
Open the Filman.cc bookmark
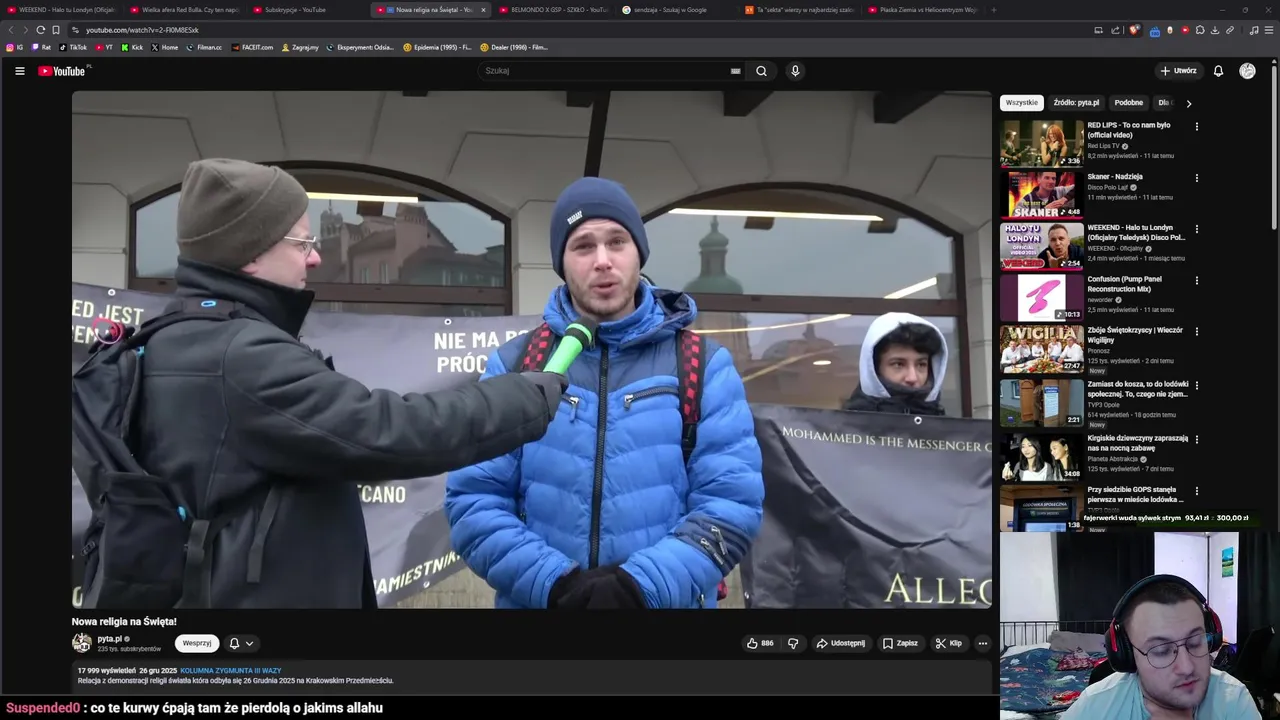(204, 47)
